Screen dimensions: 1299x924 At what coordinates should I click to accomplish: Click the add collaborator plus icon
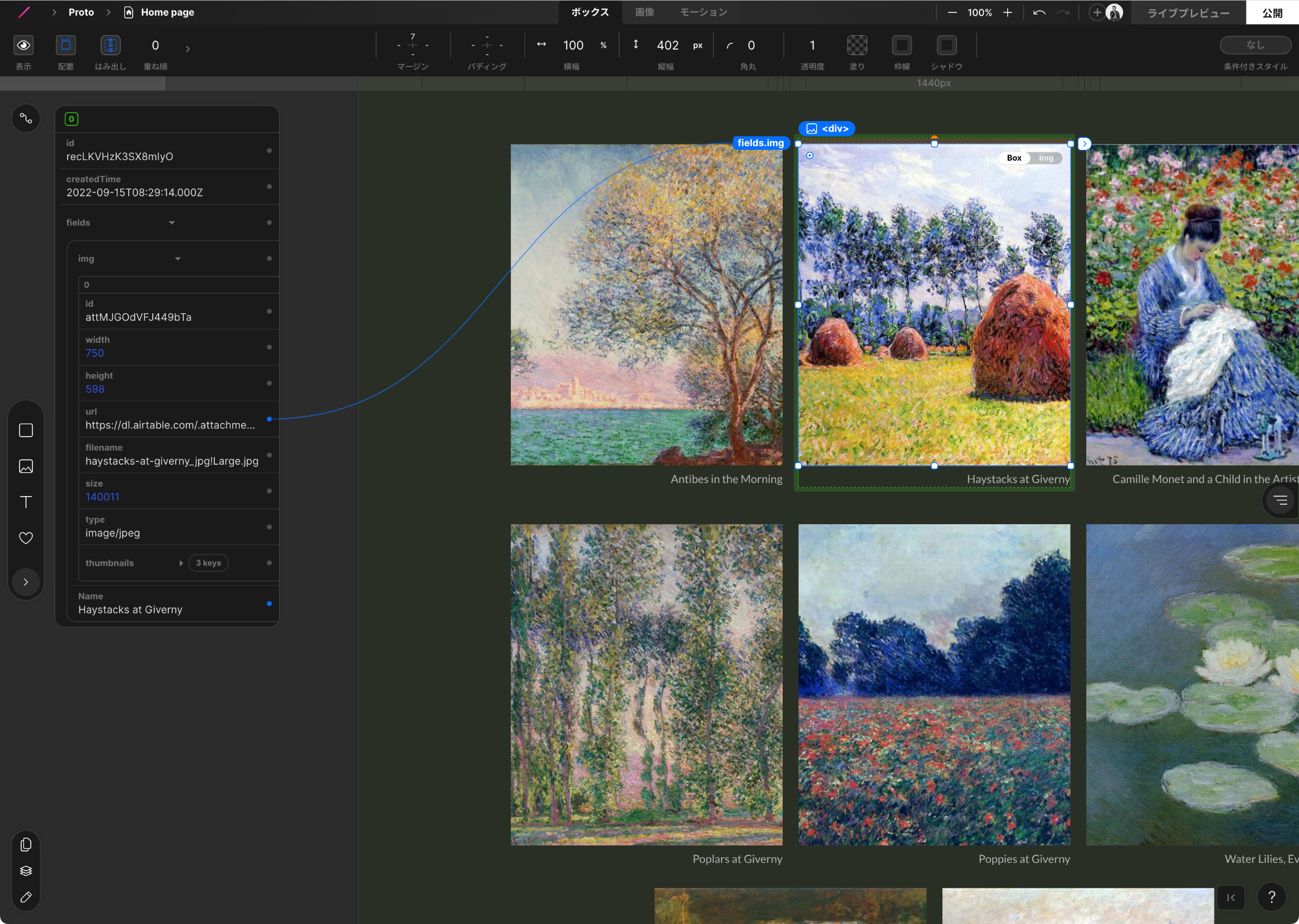click(x=1097, y=12)
